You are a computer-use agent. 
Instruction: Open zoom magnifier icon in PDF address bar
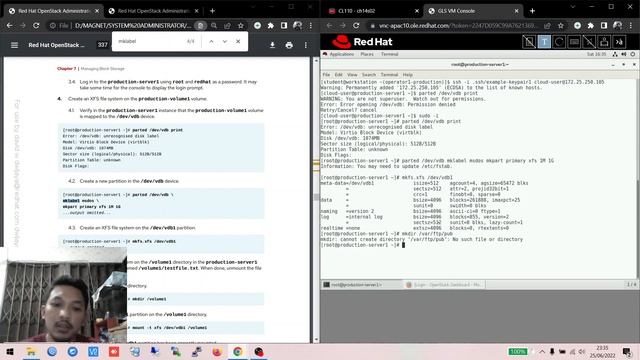[214, 25]
